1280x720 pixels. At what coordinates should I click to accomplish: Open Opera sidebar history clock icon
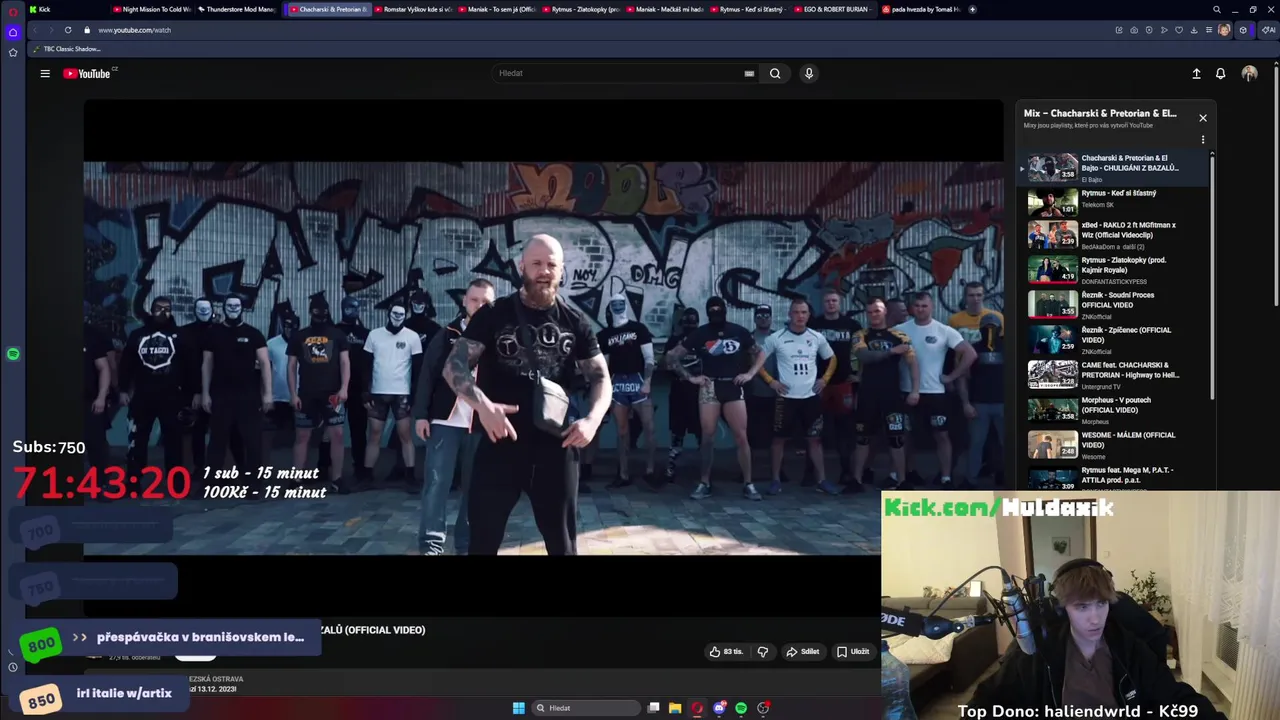tap(13, 667)
